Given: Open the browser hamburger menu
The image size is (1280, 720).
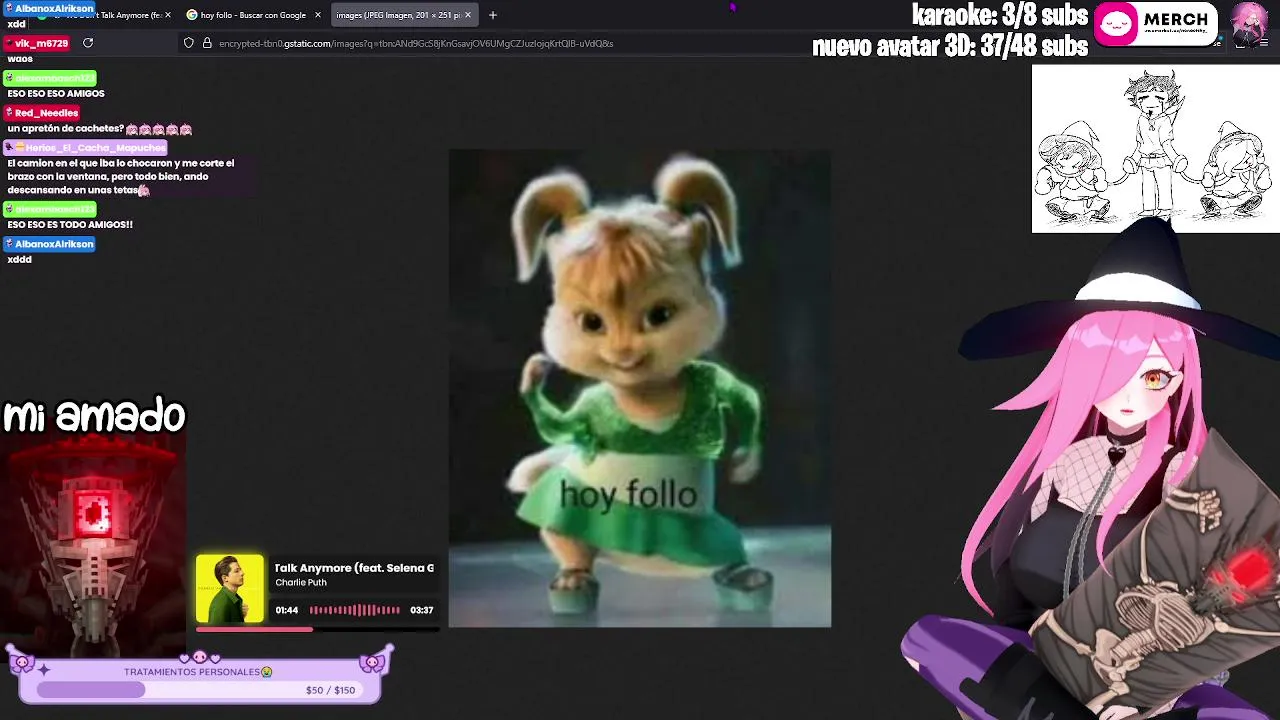Looking at the screenshot, I should pyautogui.click(x=1264, y=43).
